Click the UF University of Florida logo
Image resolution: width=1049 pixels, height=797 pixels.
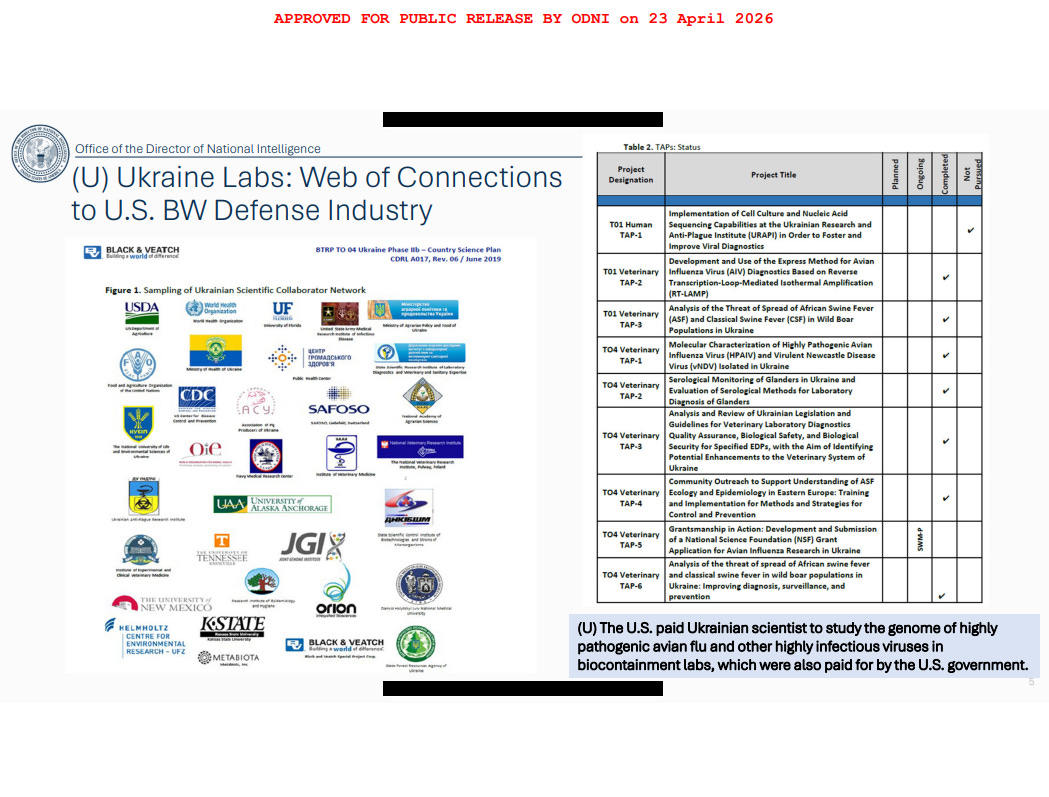click(x=282, y=310)
